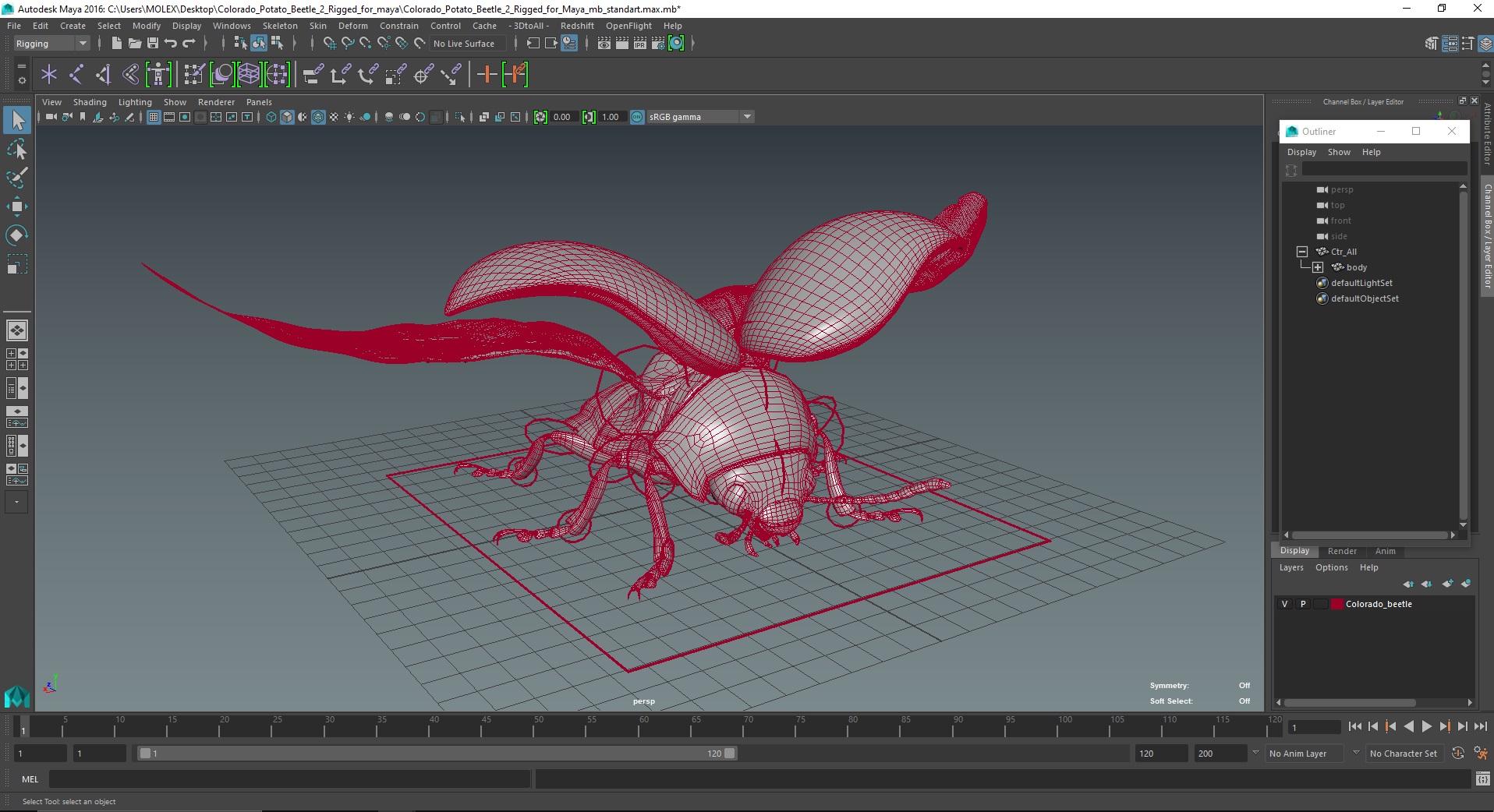The height and width of the screenshot is (812, 1494).
Task: Open the Human IK character icon
Action: (158, 75)
